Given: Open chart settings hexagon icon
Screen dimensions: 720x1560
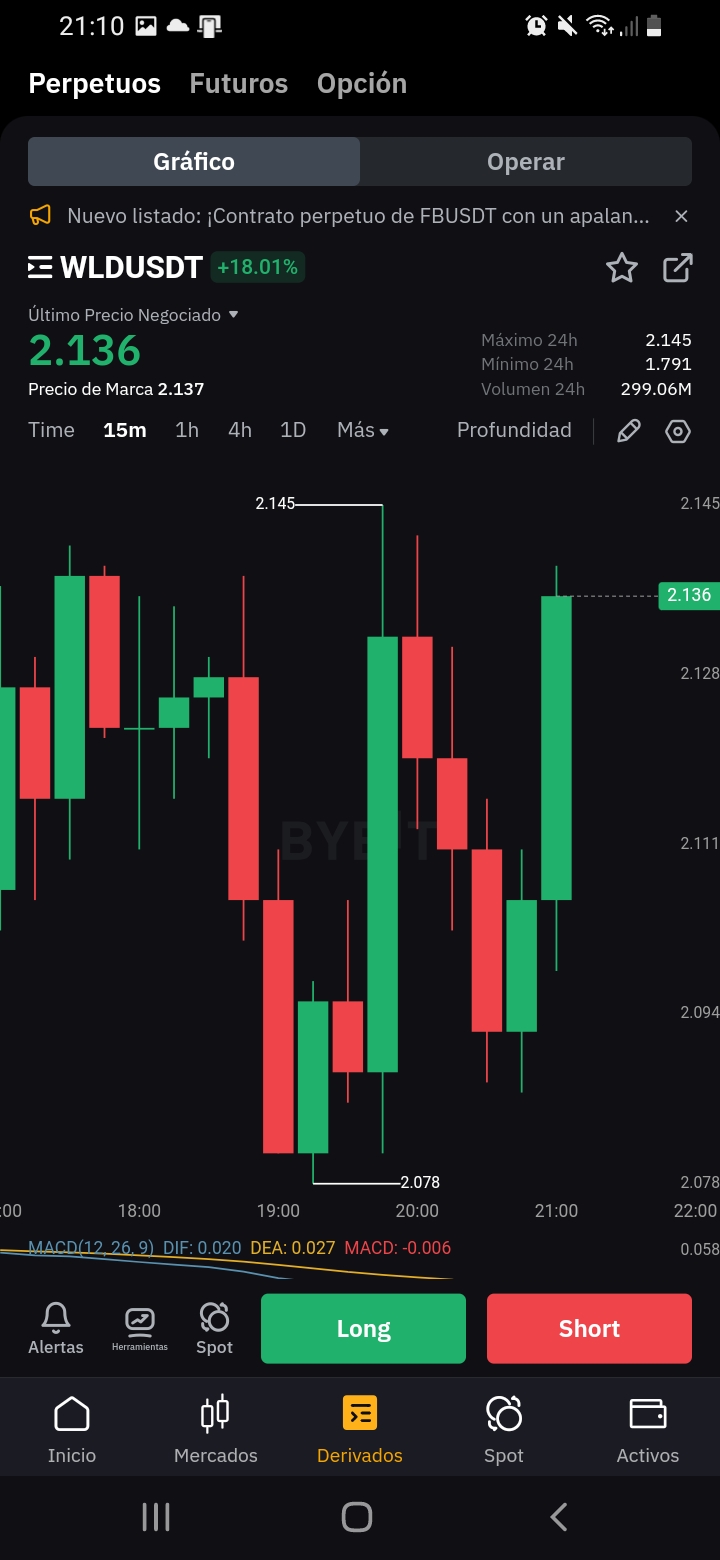Looking at the screenshot, I should 678,431.
